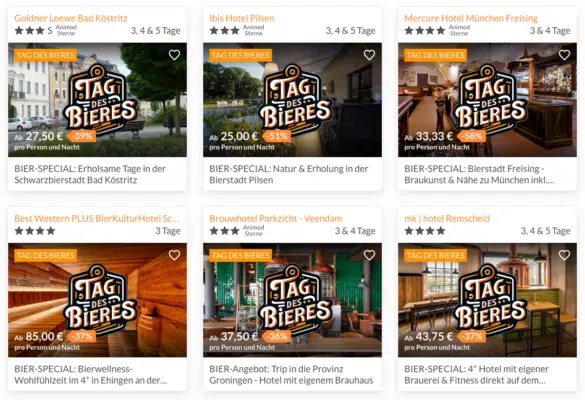Open mk | hotel Remscheid link
Image resolution: width=585 pixels, height=400 pixels.
coord(447,219)
